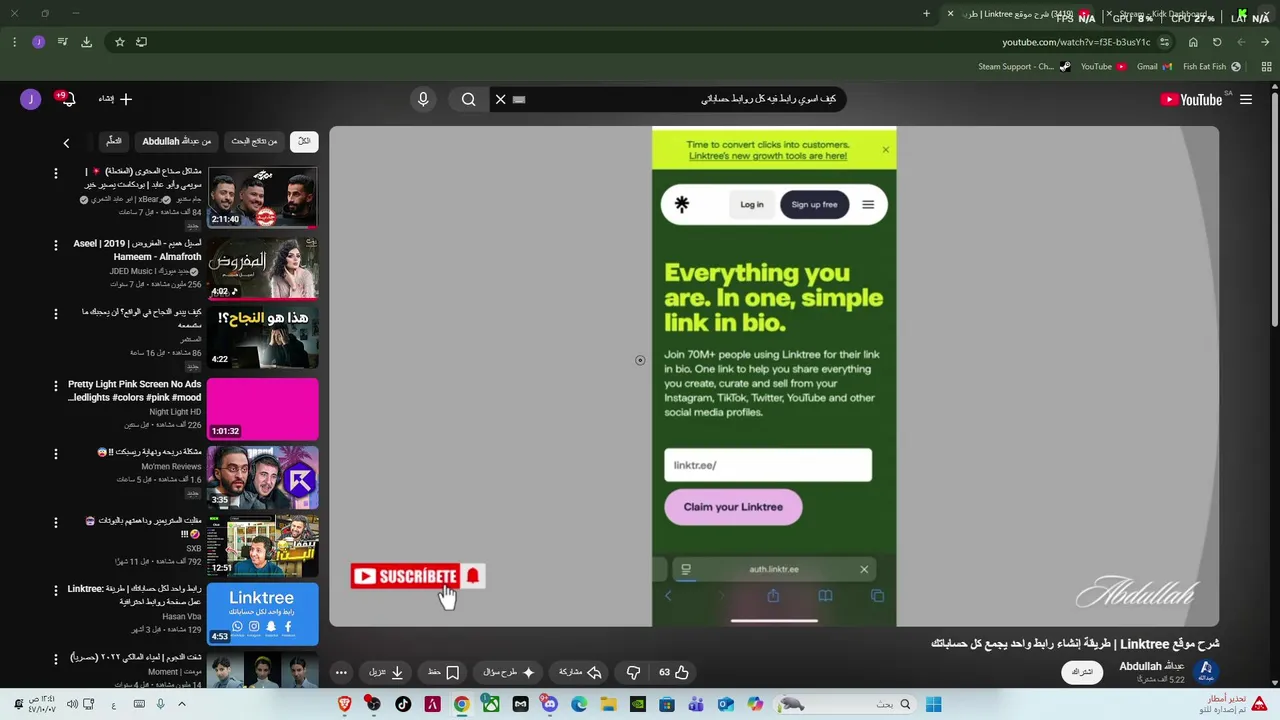Adjust volume from the system tray speaker
Viewport: 1280px width, 720px height.
point(72,704)
